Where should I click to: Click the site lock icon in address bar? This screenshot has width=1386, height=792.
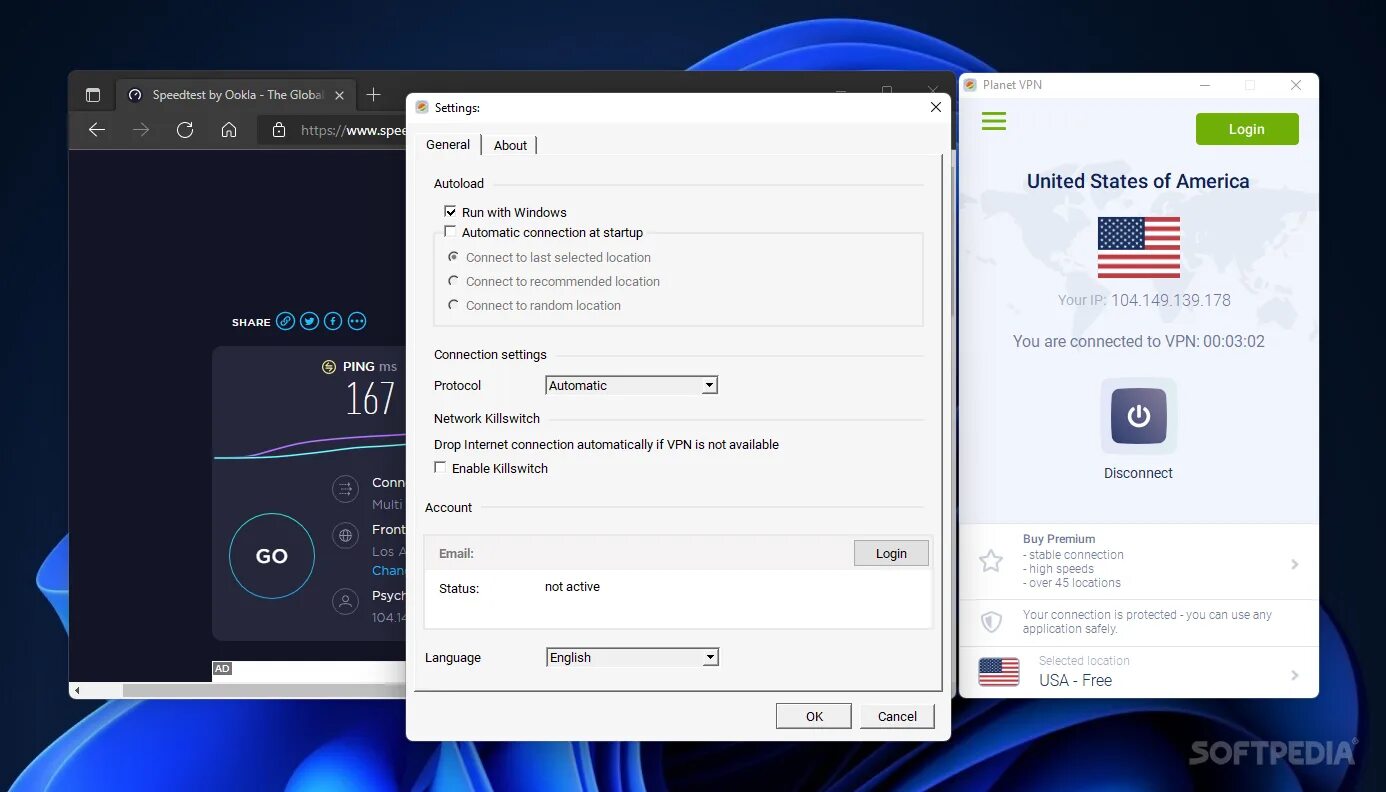click(x=279, y=130)
